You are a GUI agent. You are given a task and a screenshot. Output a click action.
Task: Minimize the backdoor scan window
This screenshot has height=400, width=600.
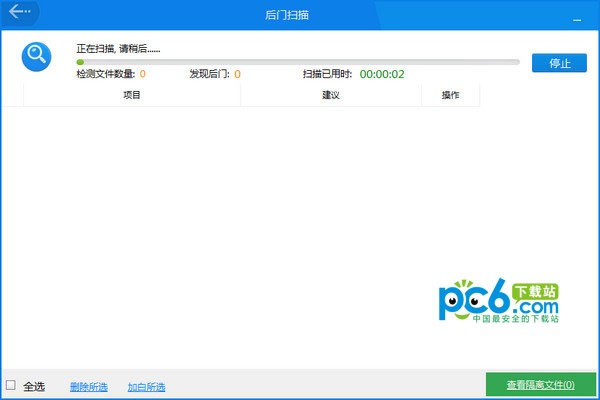577,18
